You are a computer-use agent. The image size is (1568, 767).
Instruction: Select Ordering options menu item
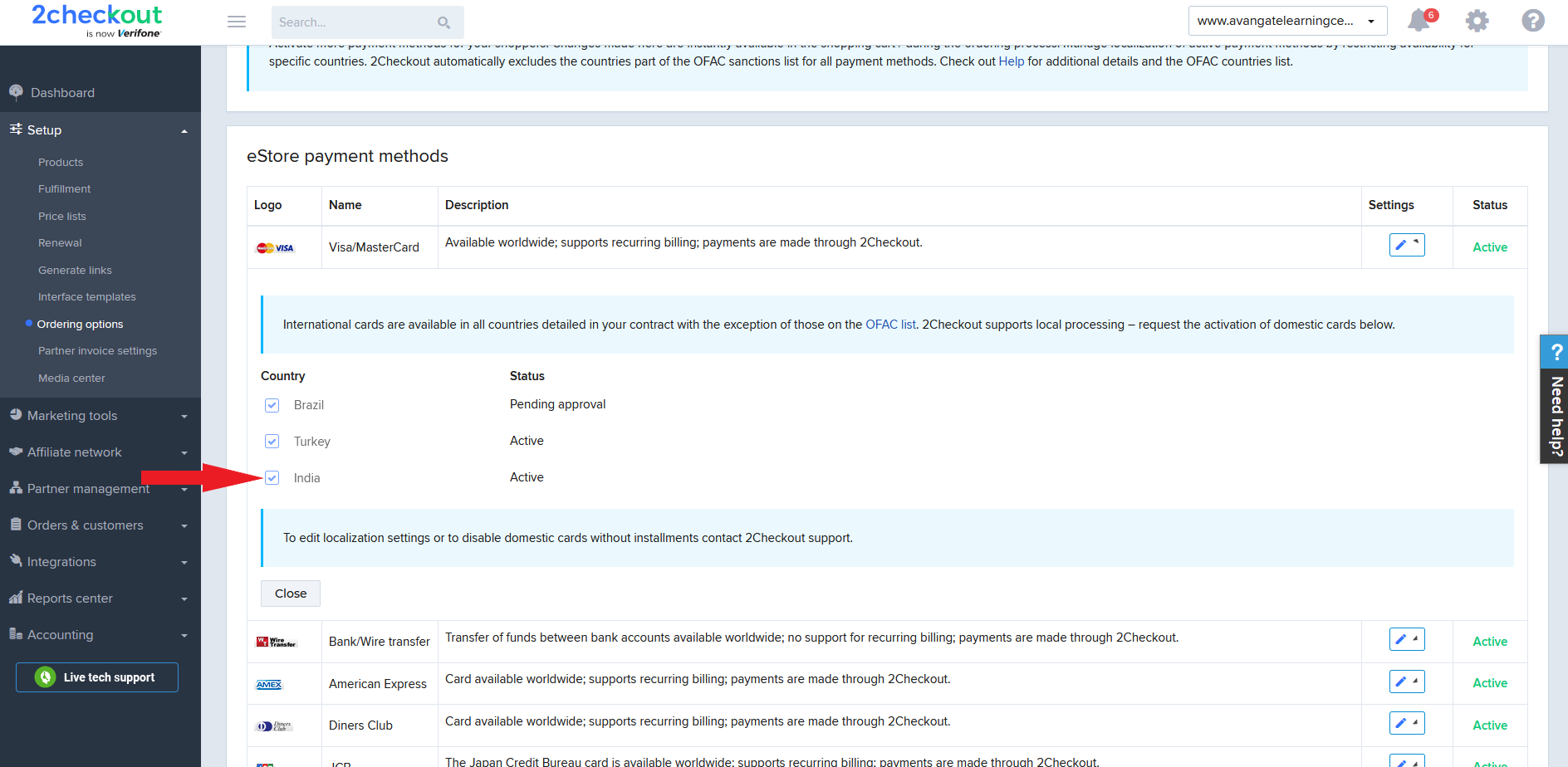80,324
